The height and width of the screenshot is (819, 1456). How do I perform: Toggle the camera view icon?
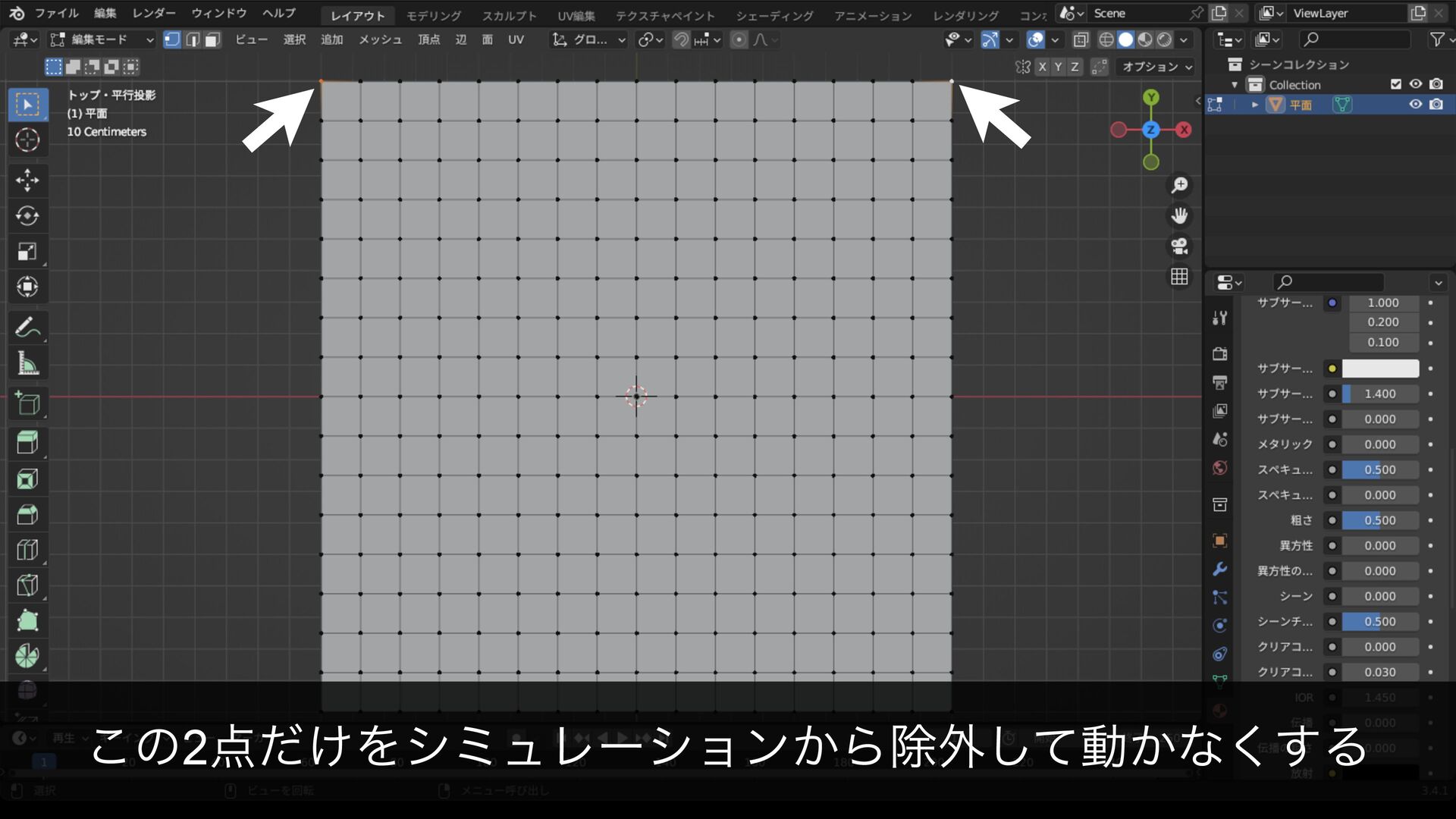pyautogui.click(x=1179, y=246)
